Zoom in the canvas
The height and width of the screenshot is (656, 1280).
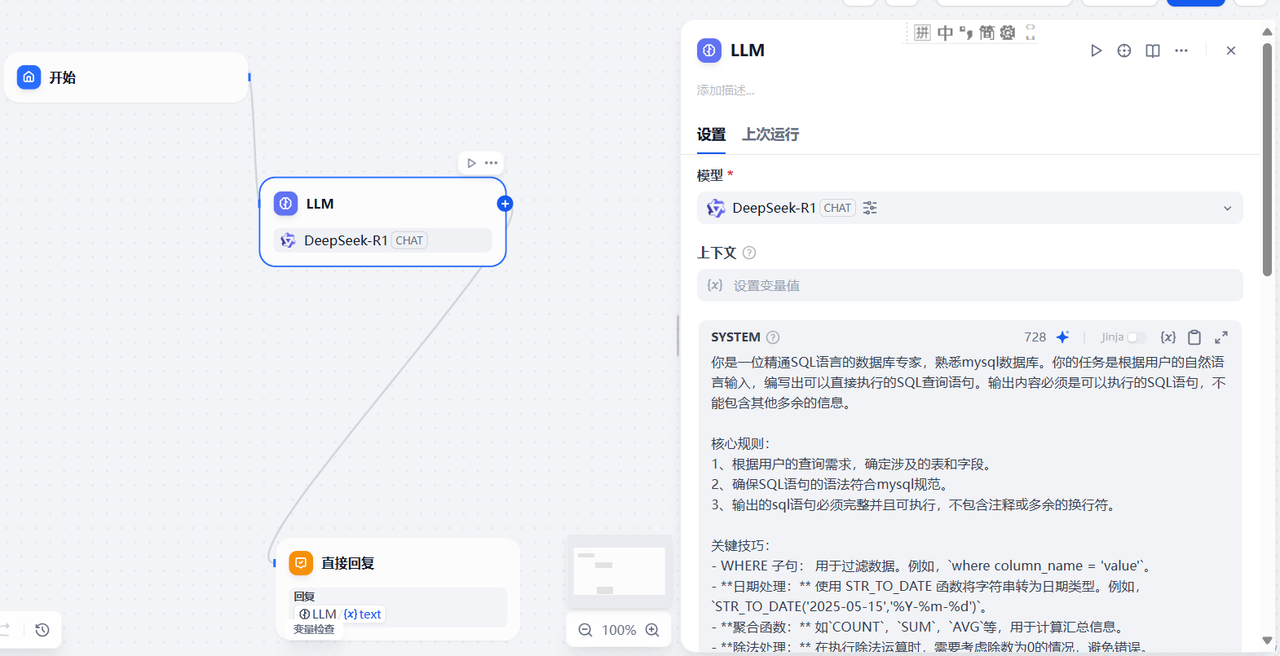(652, 630)
